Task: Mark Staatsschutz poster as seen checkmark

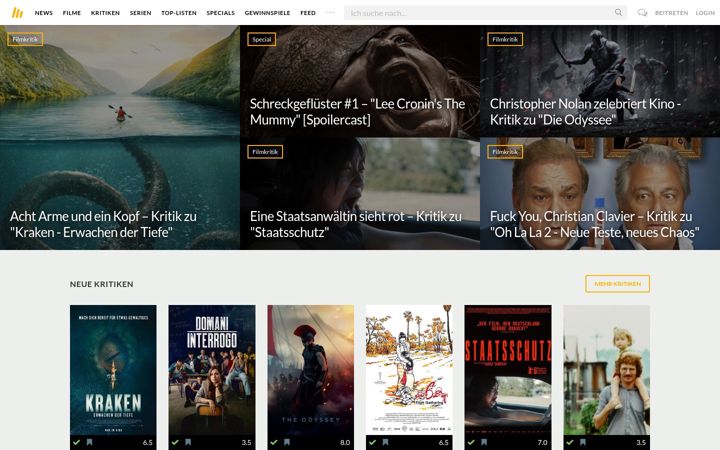Action: coord(471,442)
